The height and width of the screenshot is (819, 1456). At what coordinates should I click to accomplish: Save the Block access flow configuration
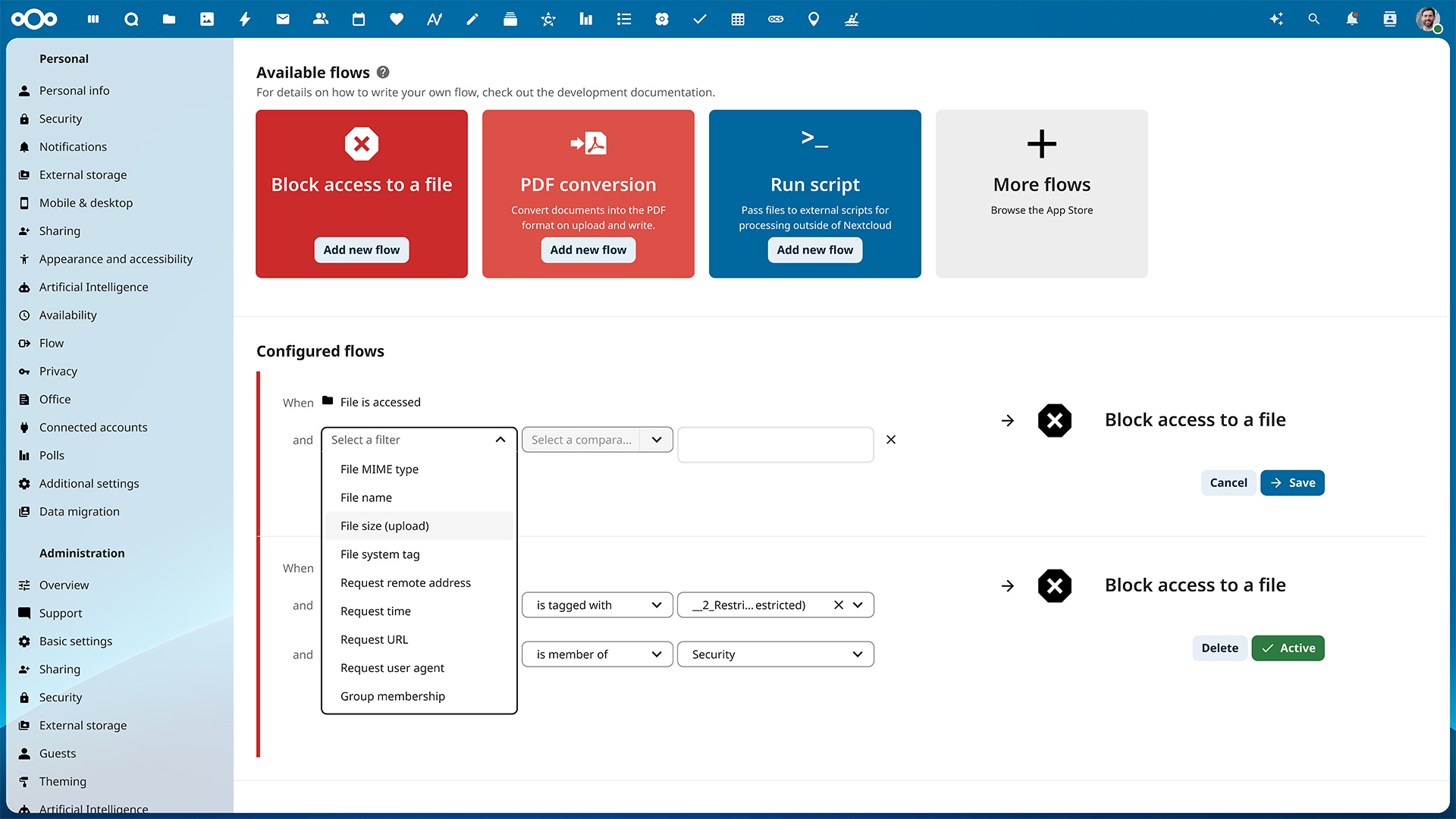1292,482
